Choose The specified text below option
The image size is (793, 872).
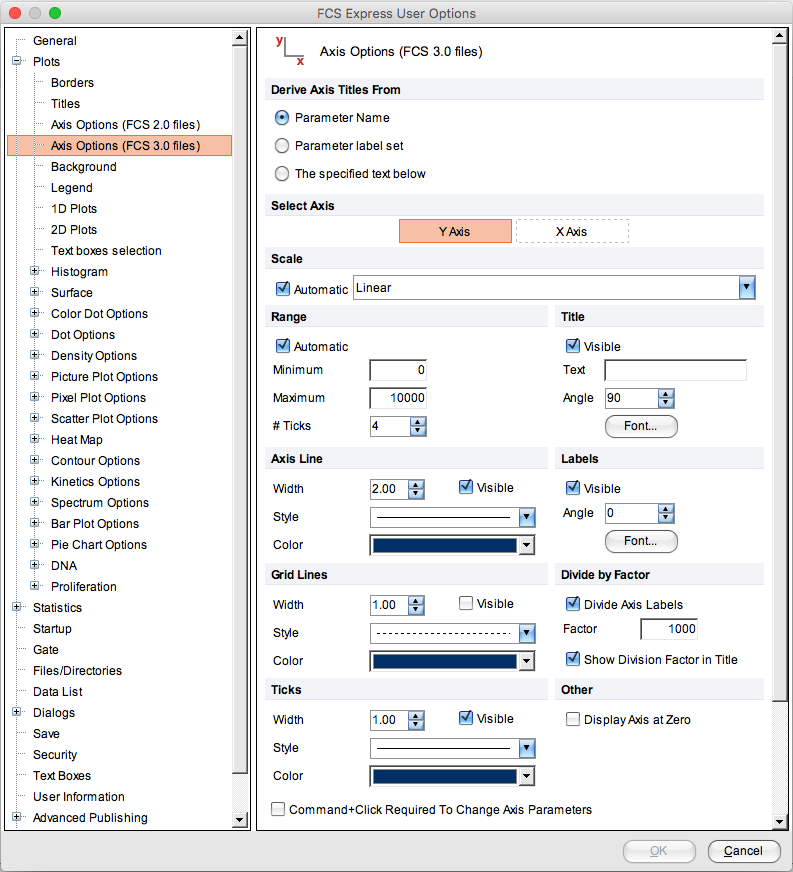(282, 174)
